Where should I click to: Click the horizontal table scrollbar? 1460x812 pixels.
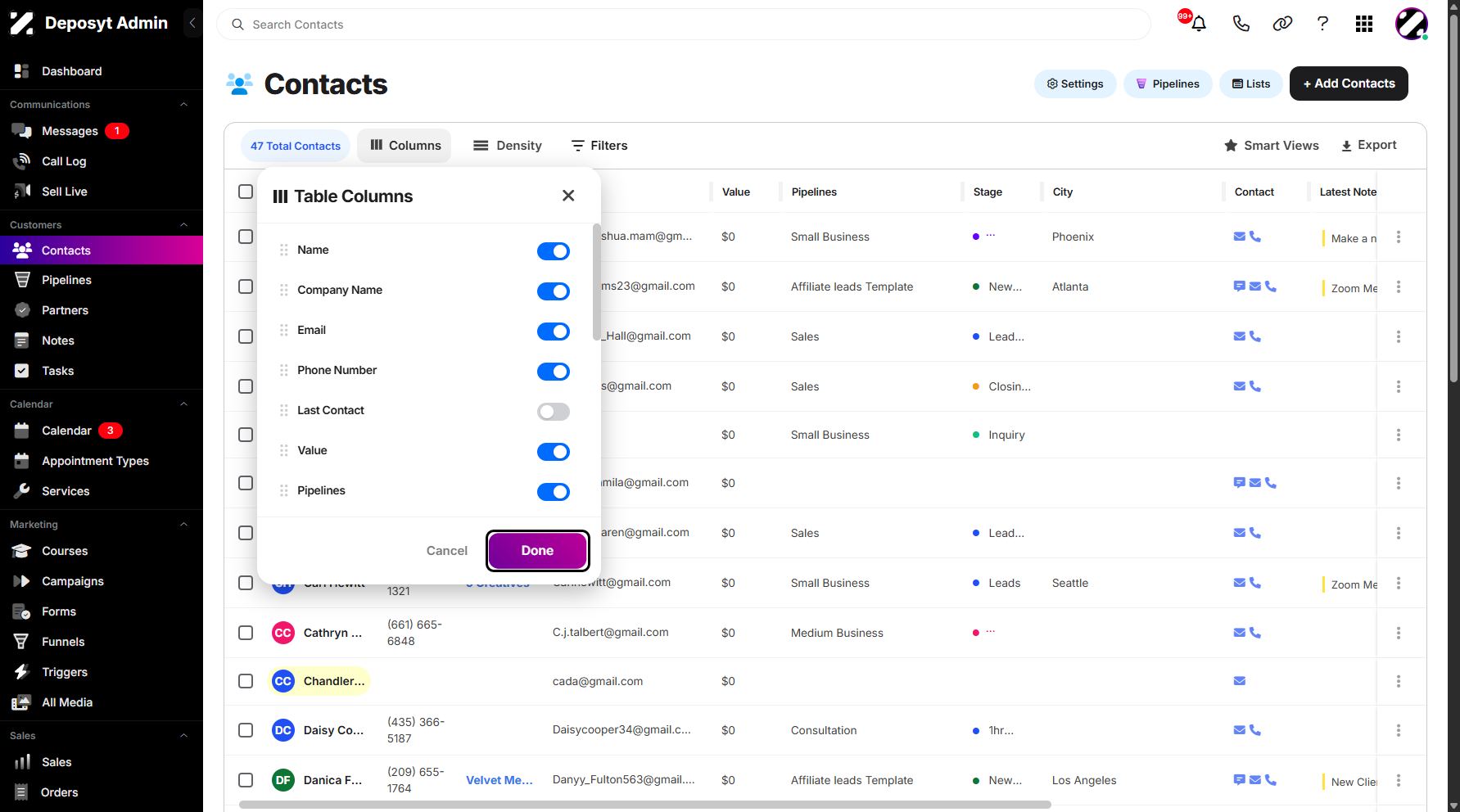point(645,805)
